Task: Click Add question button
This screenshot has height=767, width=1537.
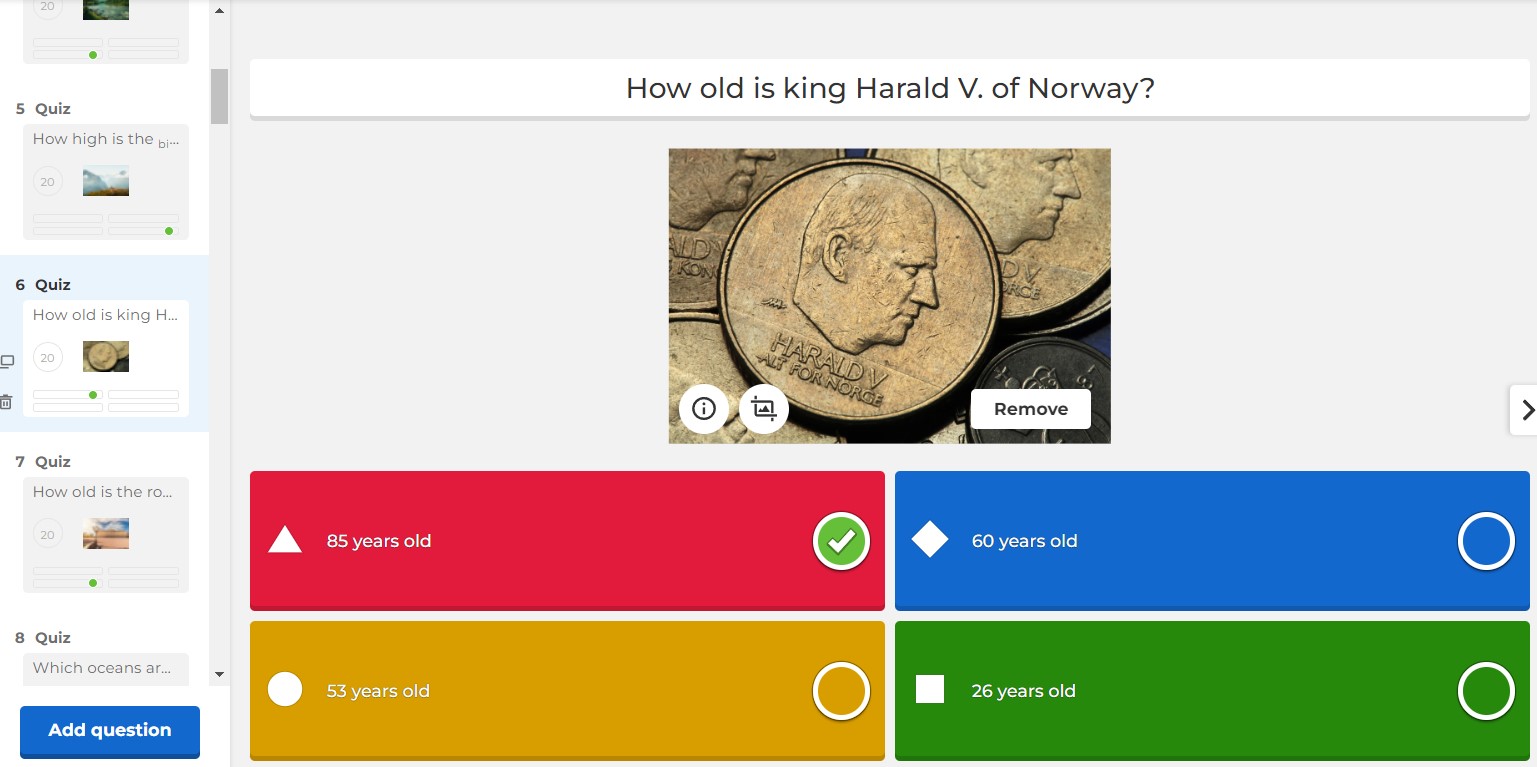Action: coord(110,730)
